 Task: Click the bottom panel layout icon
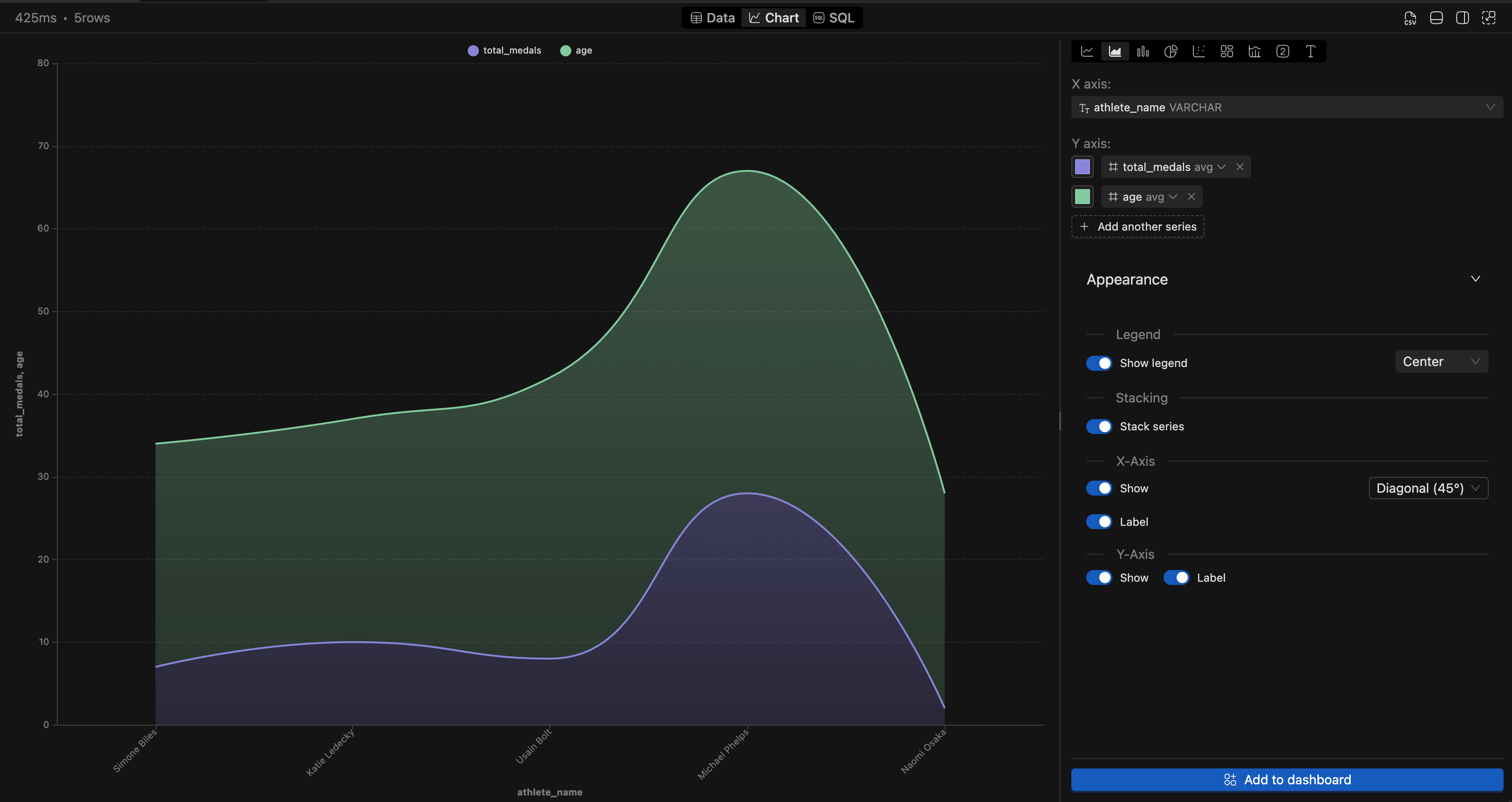(x=1436, y=18)
